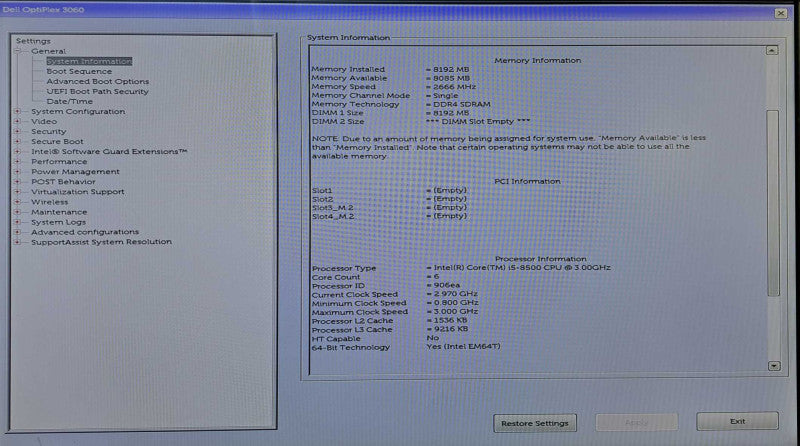The width and height of the screenshot is (800, 446).
Task: Click the Processor Type i5-8500 value
Action: point(522,267)
